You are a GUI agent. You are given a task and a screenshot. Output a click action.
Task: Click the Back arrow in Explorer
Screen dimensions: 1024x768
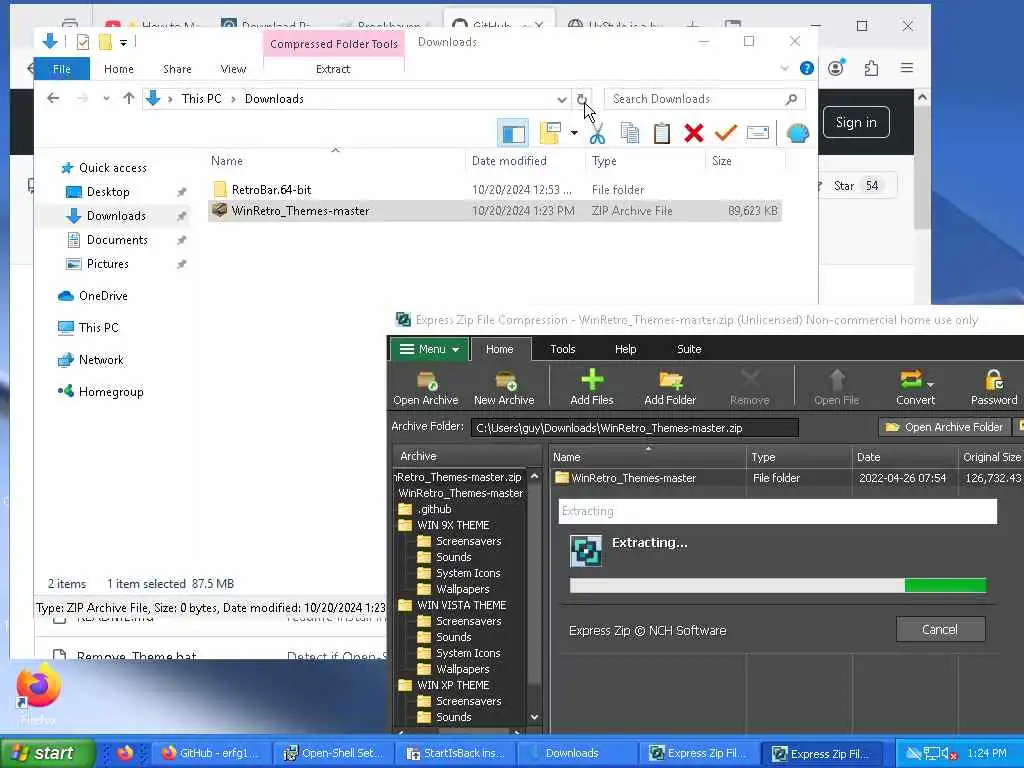(x=54, y=99)
